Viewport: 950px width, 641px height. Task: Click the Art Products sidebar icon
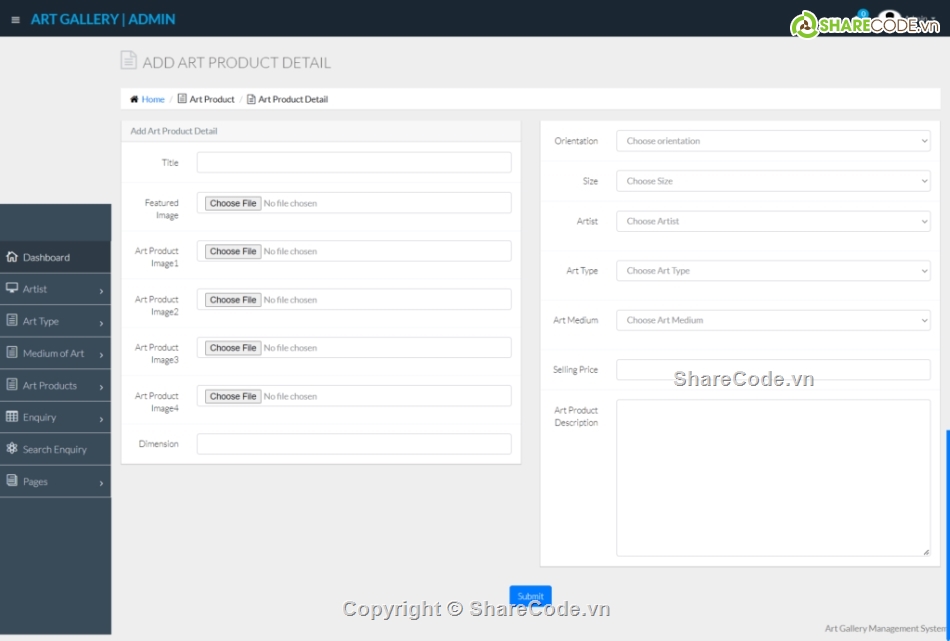click(12, 385)
